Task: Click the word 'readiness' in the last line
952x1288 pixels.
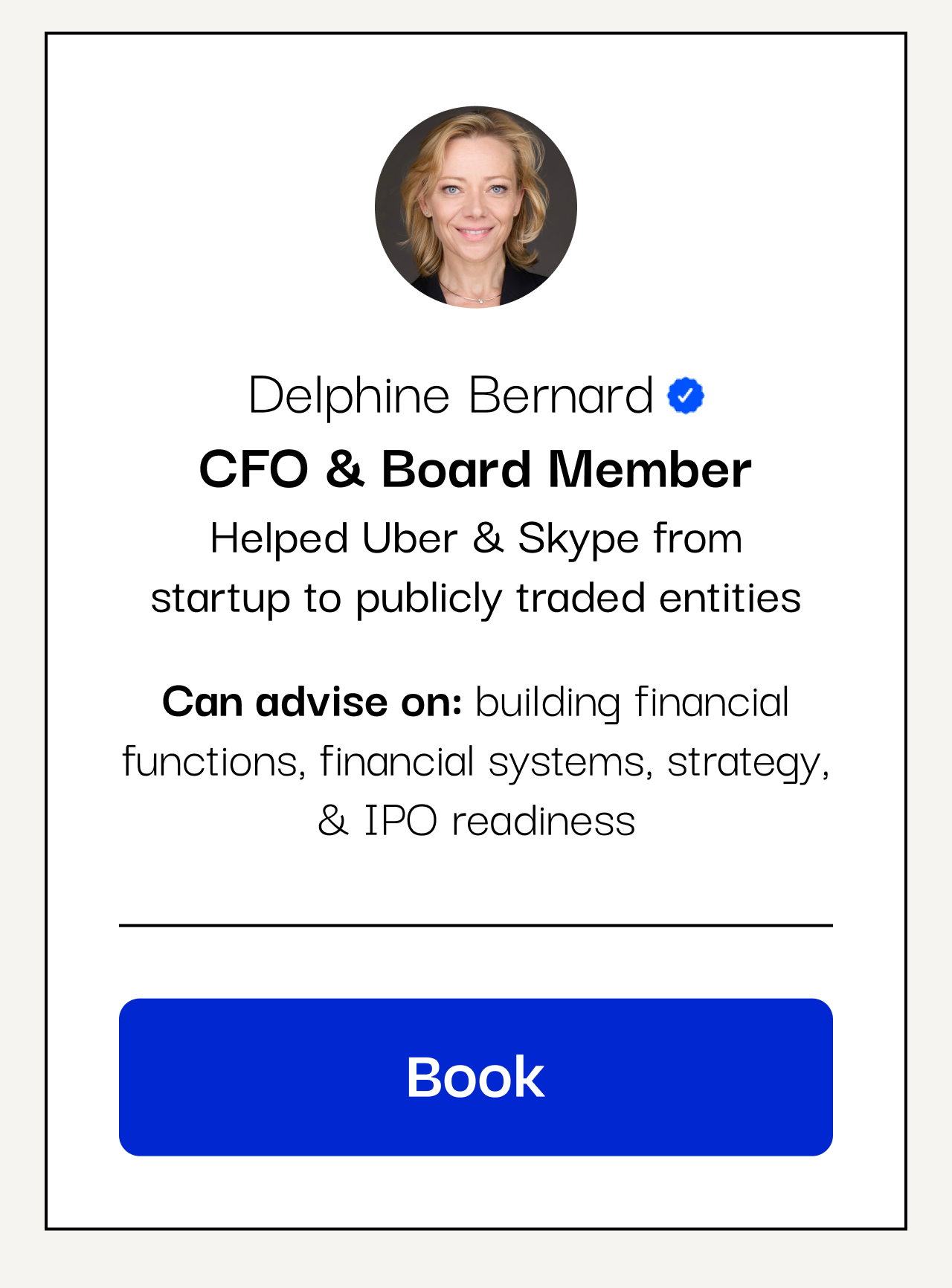Action: pos(544,822)
